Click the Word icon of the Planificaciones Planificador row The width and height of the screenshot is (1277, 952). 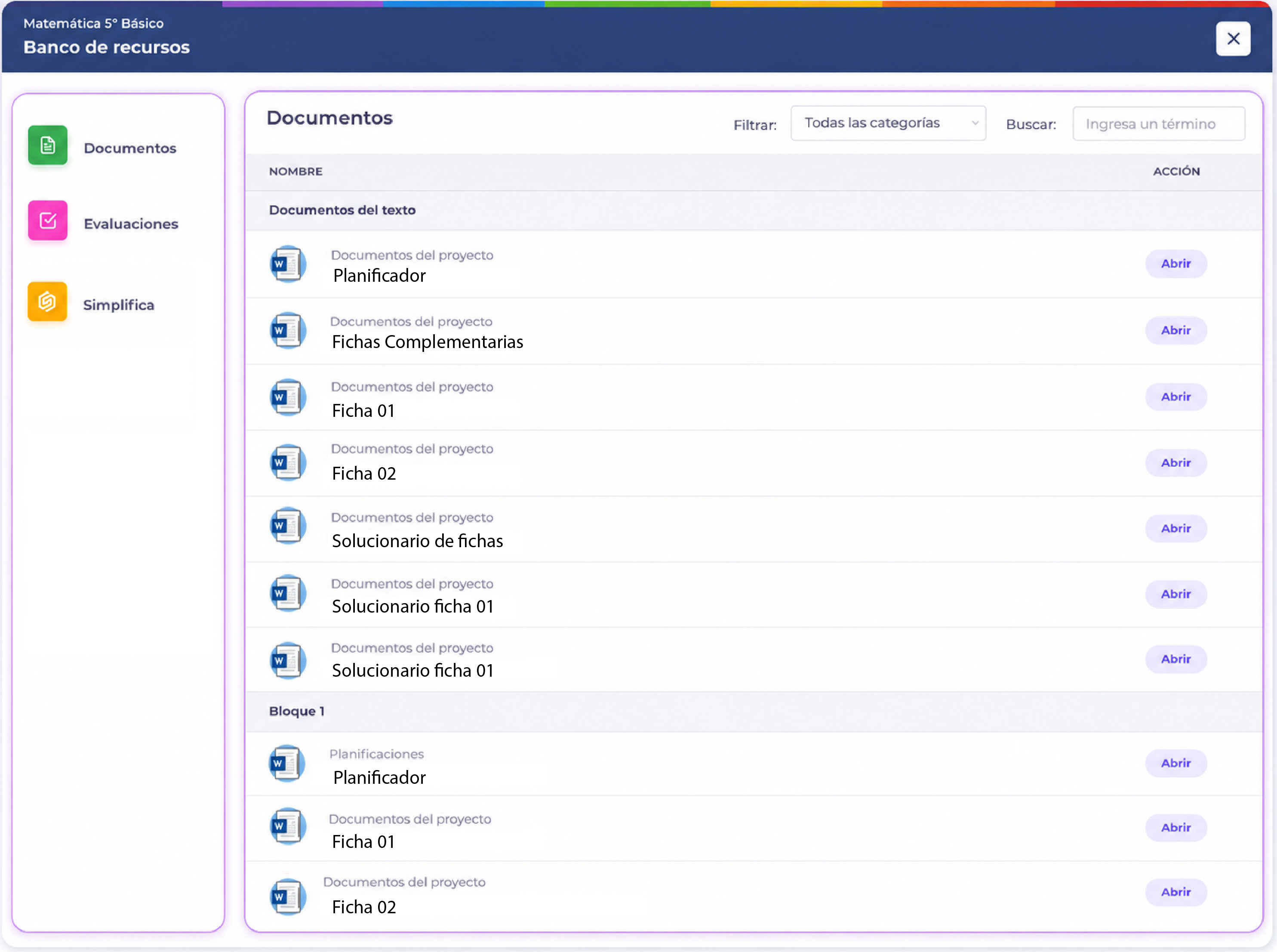(287, 764)
